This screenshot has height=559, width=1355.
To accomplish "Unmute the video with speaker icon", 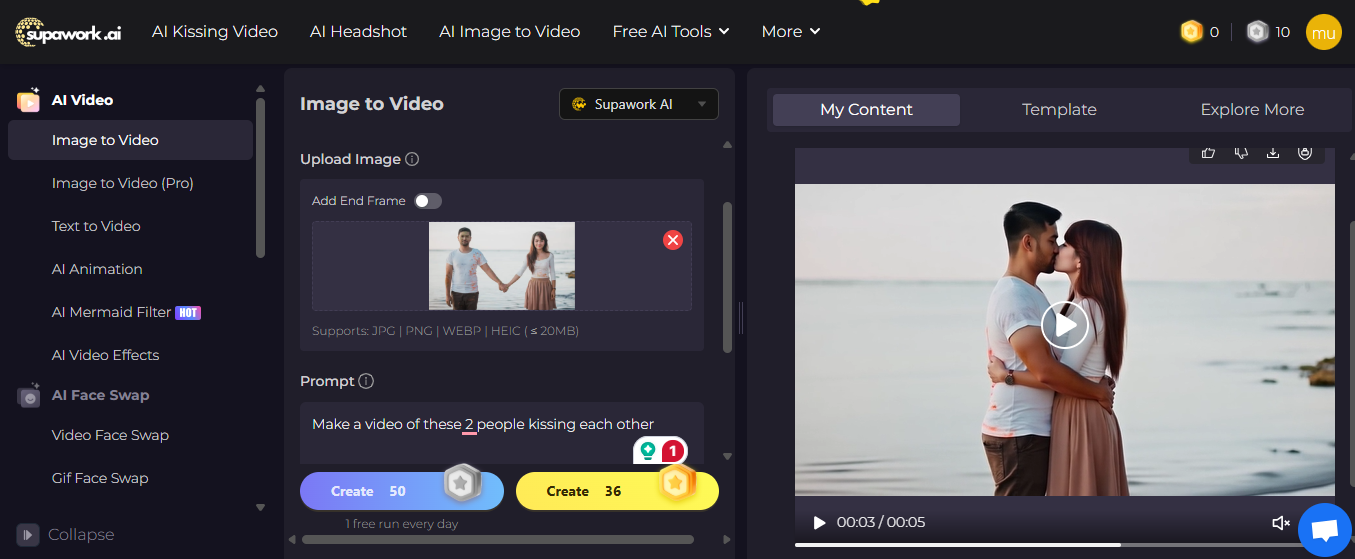I will click(1280, 523).
